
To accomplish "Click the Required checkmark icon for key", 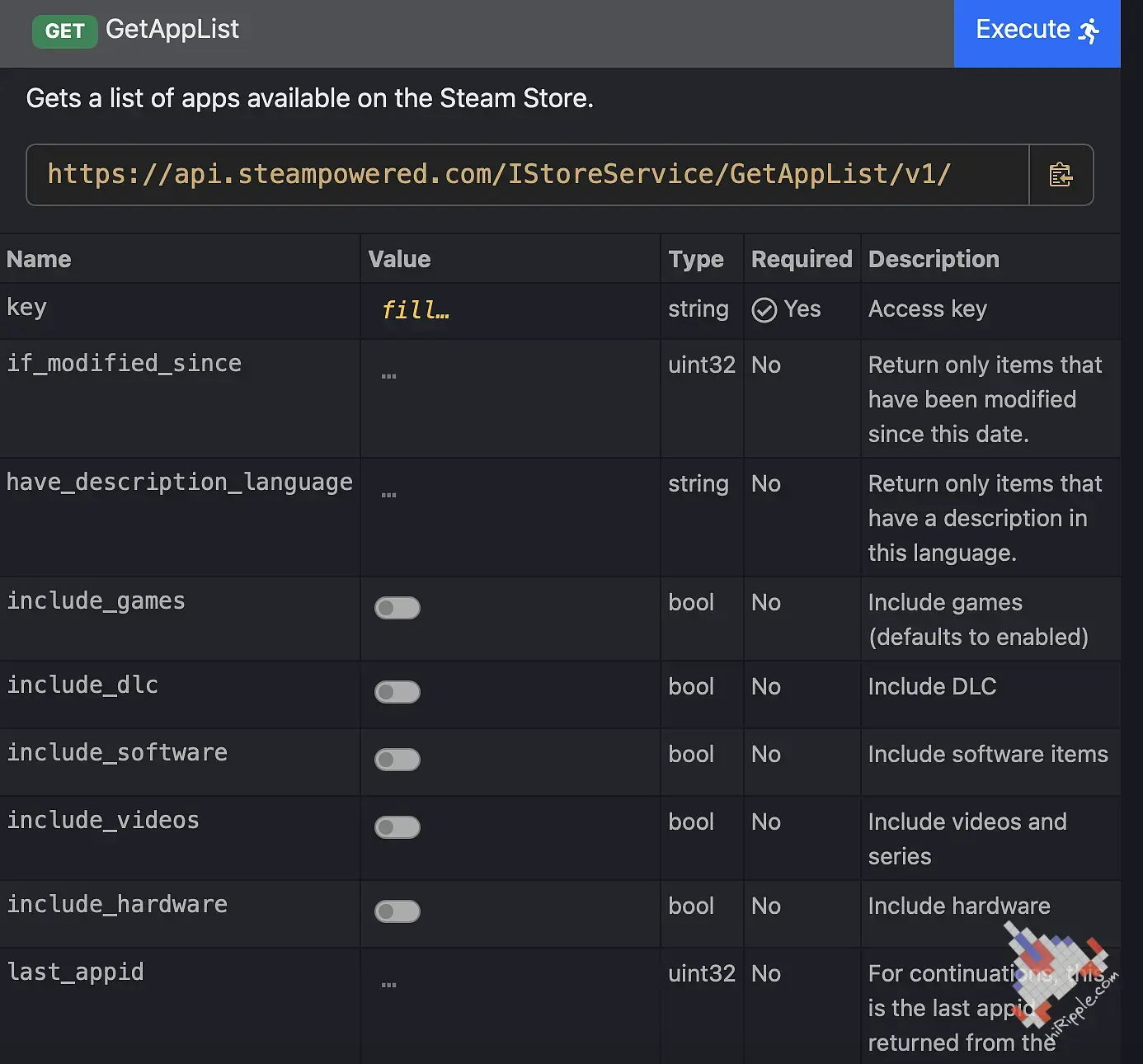I will (764, 310).
